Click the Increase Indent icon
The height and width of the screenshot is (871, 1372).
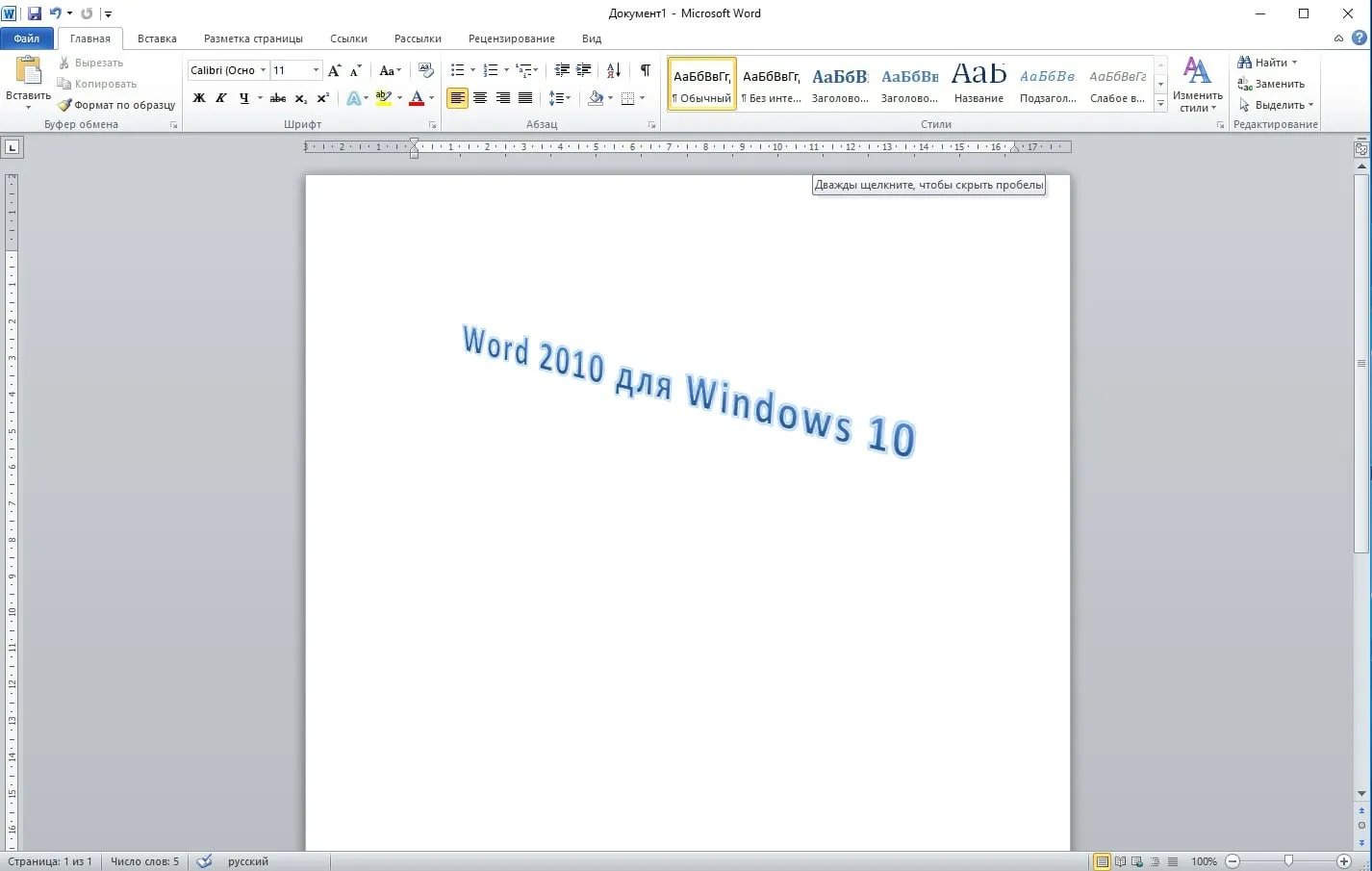[584, 70]
